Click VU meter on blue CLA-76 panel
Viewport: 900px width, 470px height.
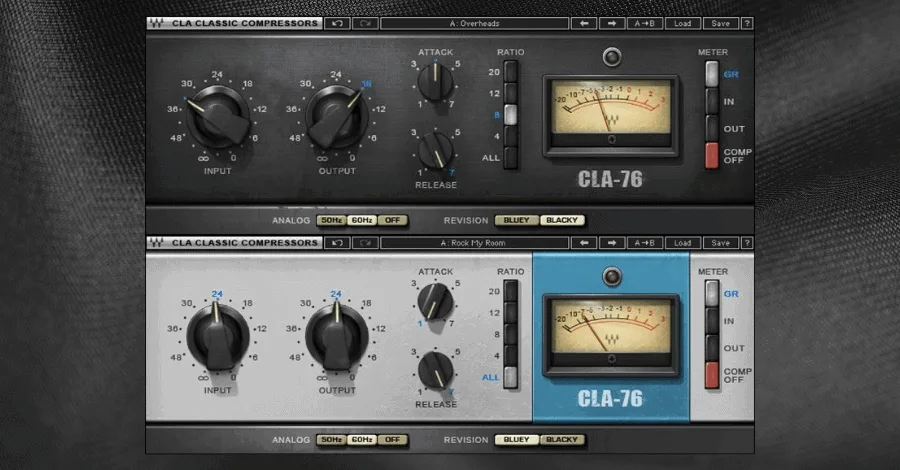[x=611, y=335]
